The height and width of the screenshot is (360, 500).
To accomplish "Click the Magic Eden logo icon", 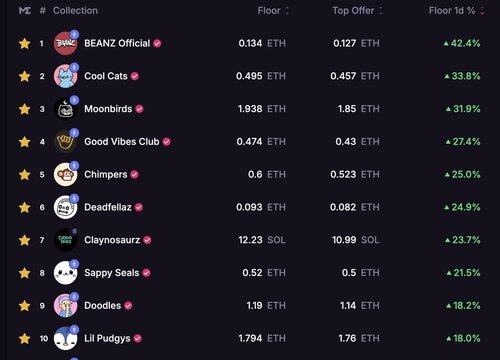I will point(25,11).
